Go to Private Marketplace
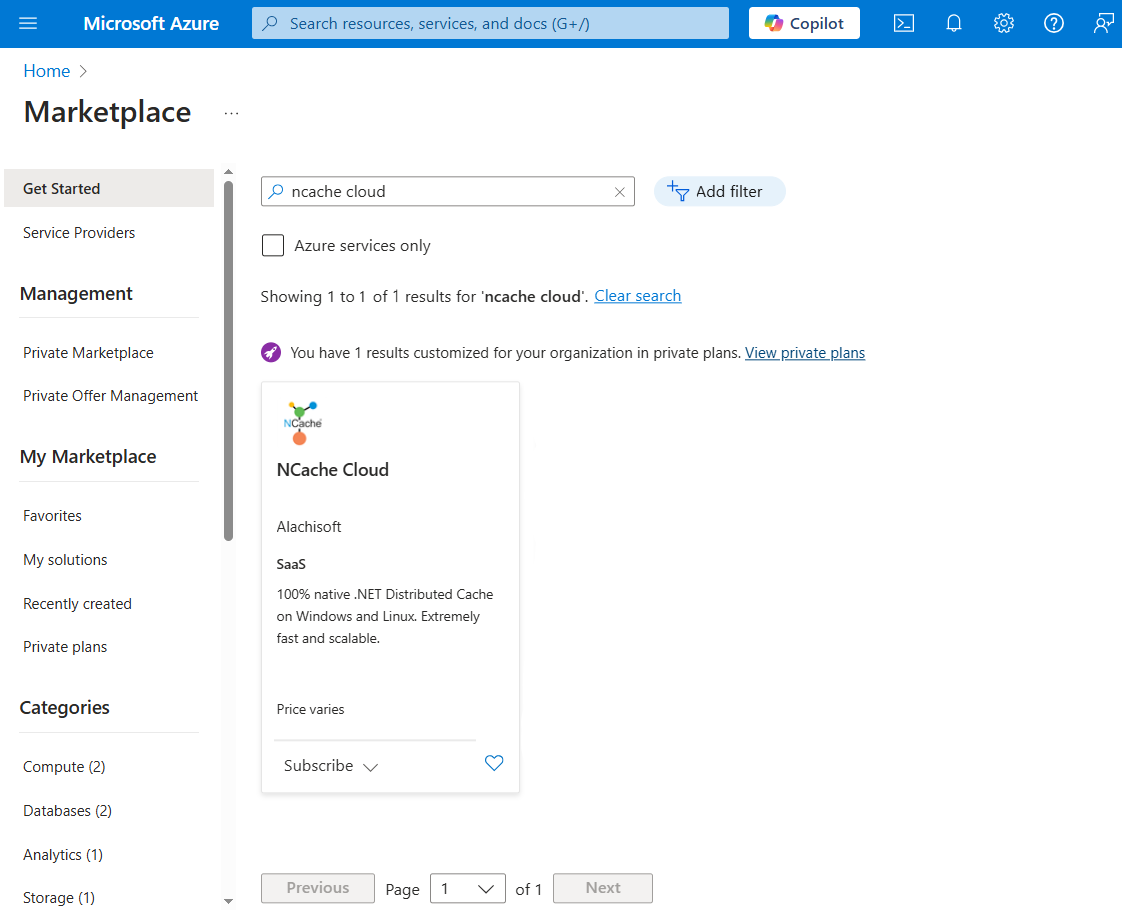1122x910 pixels. click(88, 353)
